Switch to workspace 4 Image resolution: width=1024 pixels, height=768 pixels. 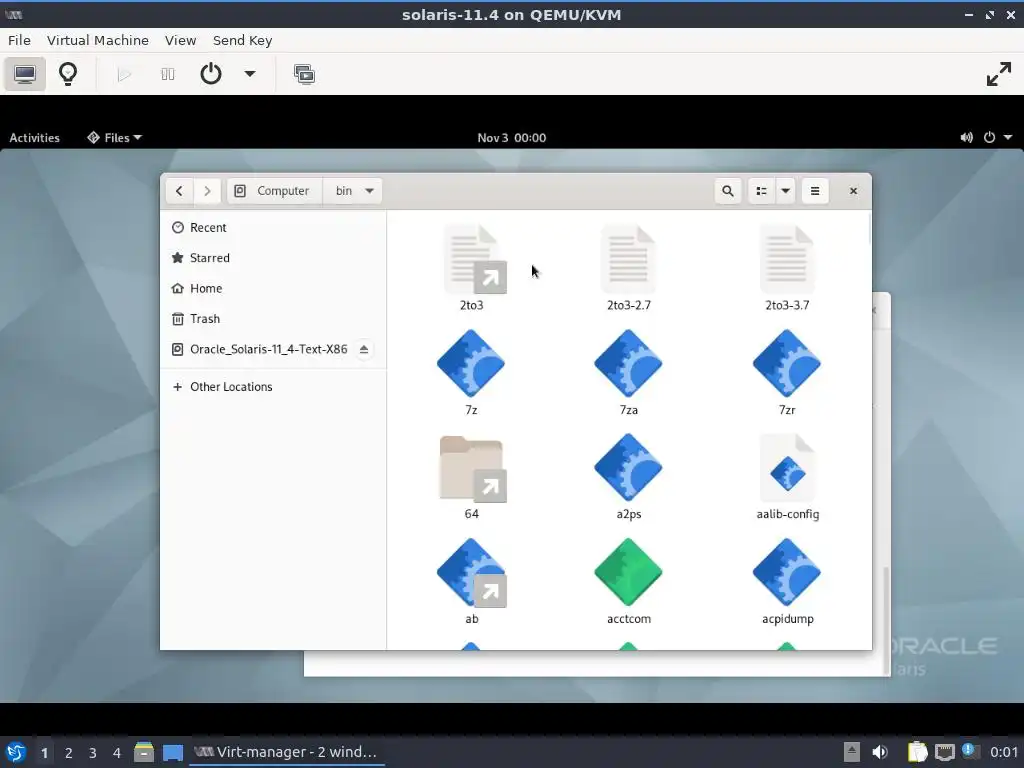117,753
